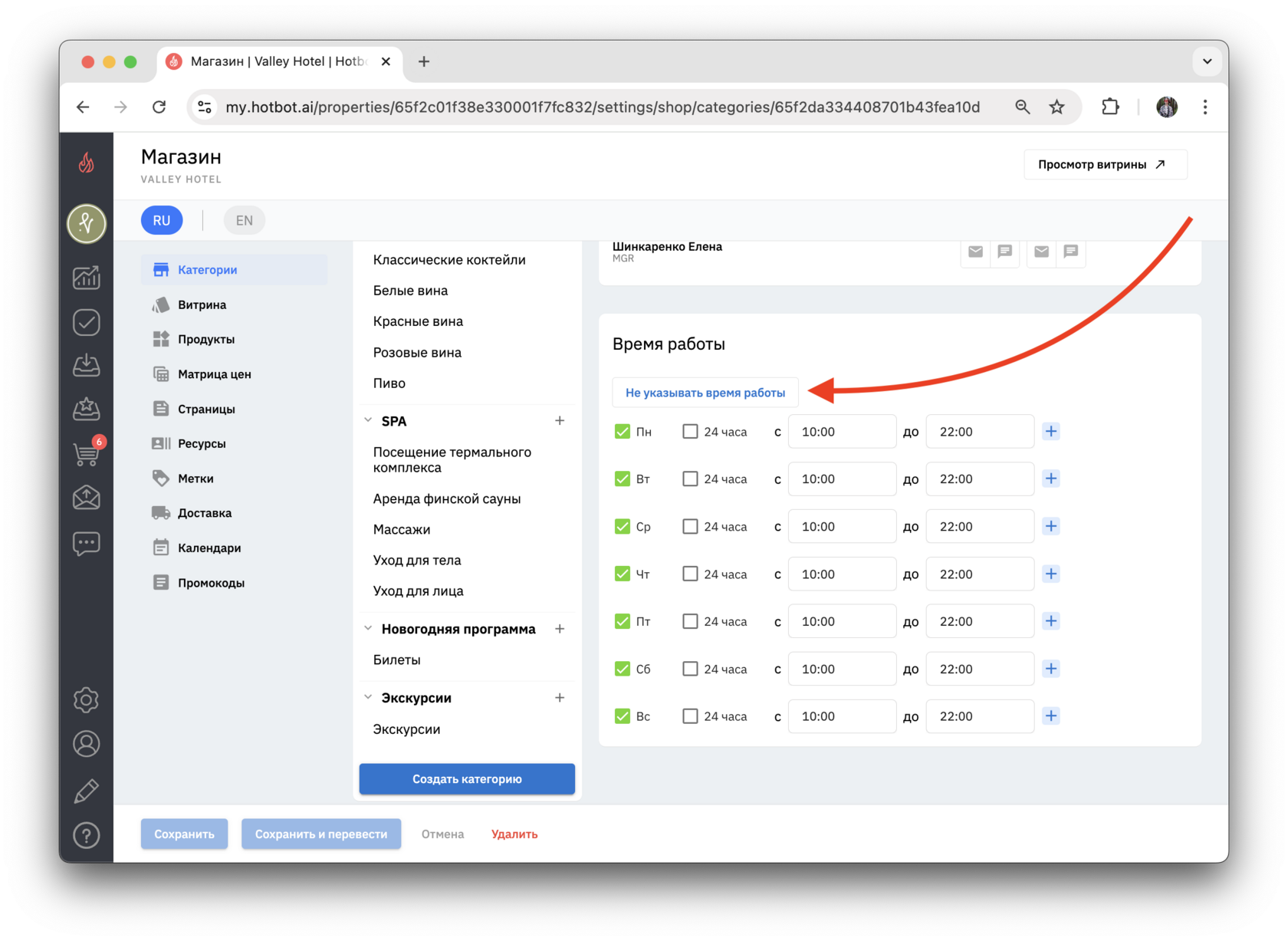Screen dimensions: 1288x941
Task: Add time interval for Вс row
Action: 1051,716
